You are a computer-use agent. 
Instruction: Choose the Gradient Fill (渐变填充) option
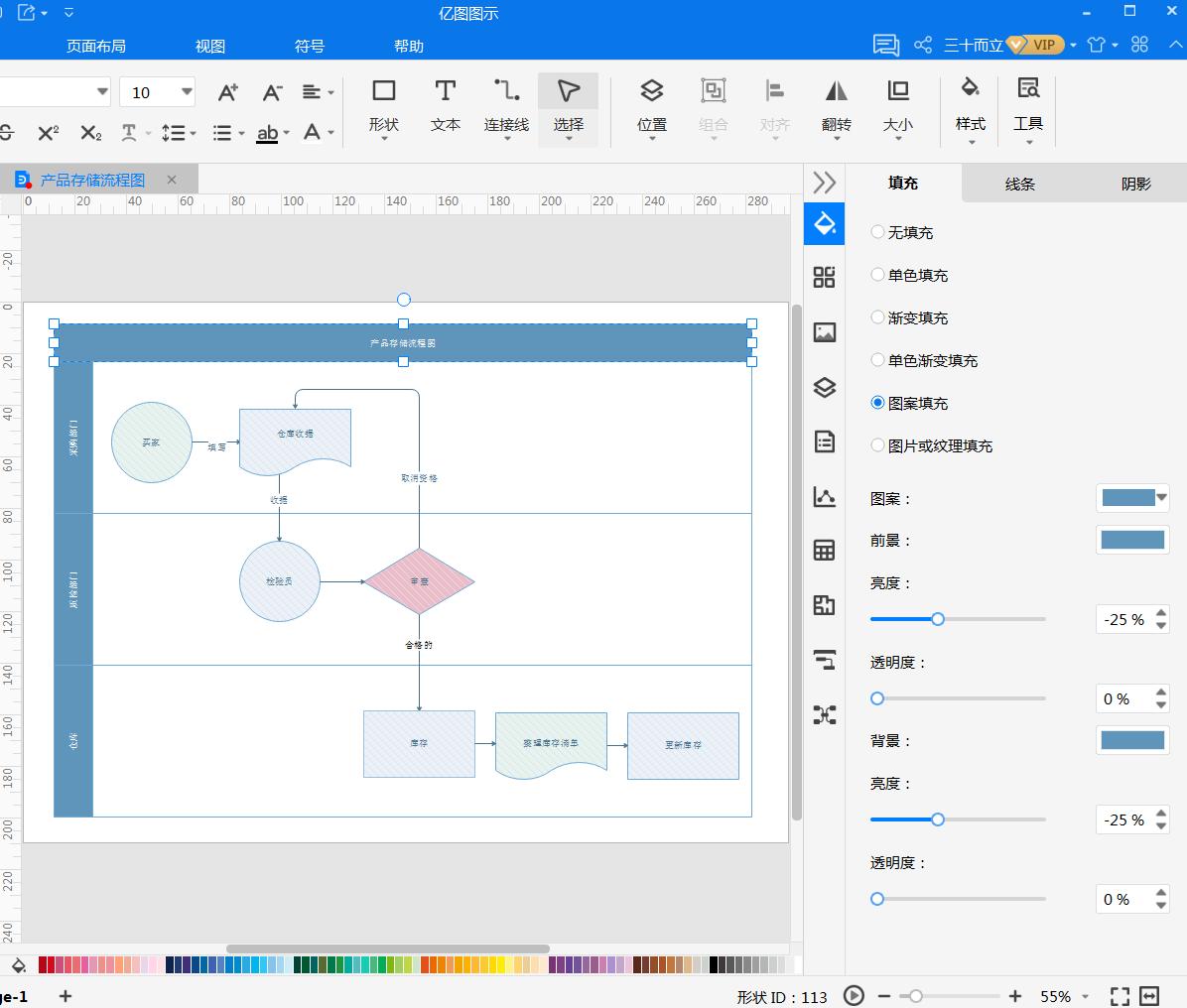tap(877, 317)
